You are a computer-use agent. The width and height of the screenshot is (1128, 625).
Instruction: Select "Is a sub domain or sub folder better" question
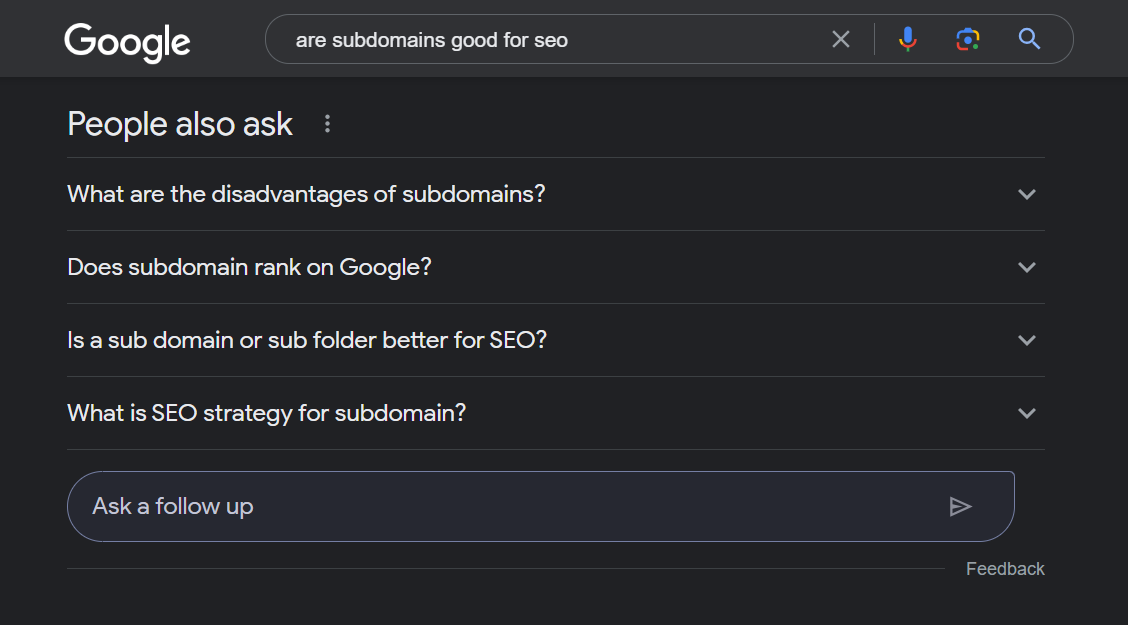307,340
